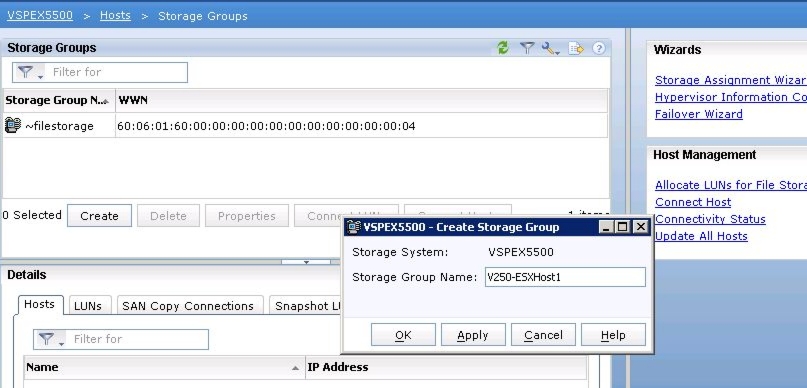The height and width of the screenshot is (388, 807).
Task: Collapse the Details pane splitter arrow
Action: click(x=306, y=262)
